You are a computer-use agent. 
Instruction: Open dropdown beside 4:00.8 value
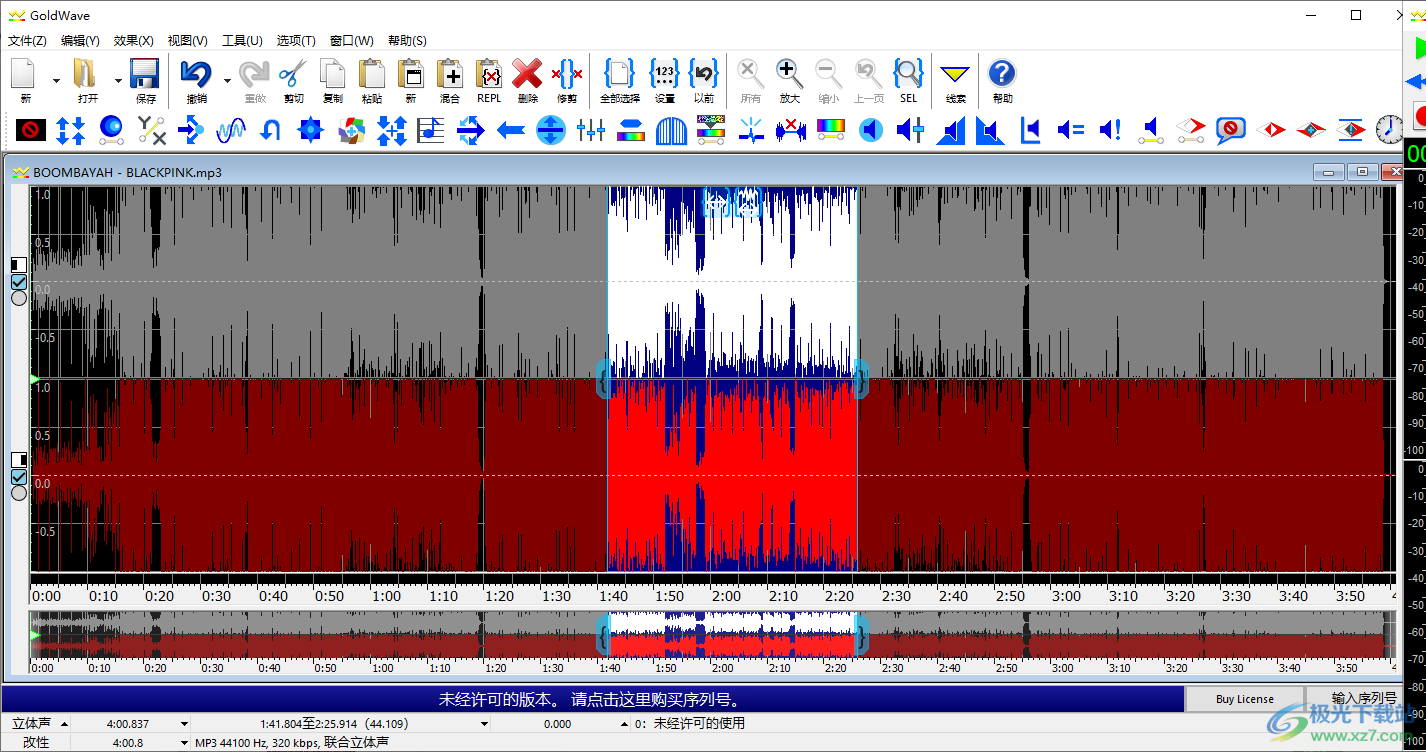point(184,742)
